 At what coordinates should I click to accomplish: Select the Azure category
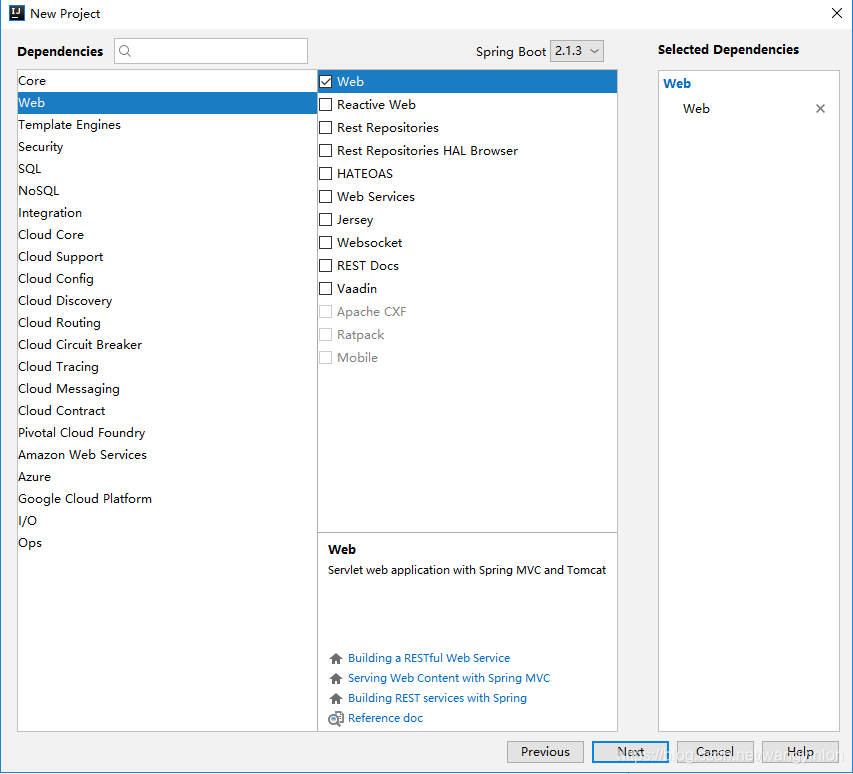167,477
